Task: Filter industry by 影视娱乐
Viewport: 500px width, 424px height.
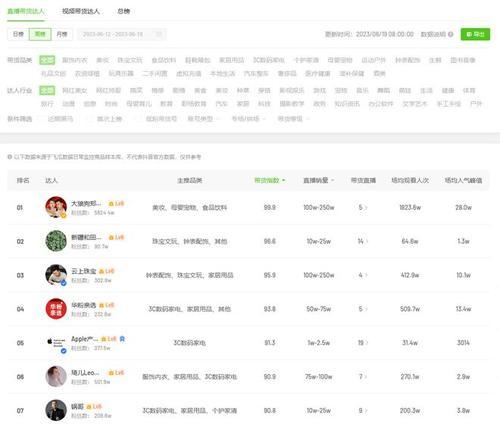Action: point(292,90)
